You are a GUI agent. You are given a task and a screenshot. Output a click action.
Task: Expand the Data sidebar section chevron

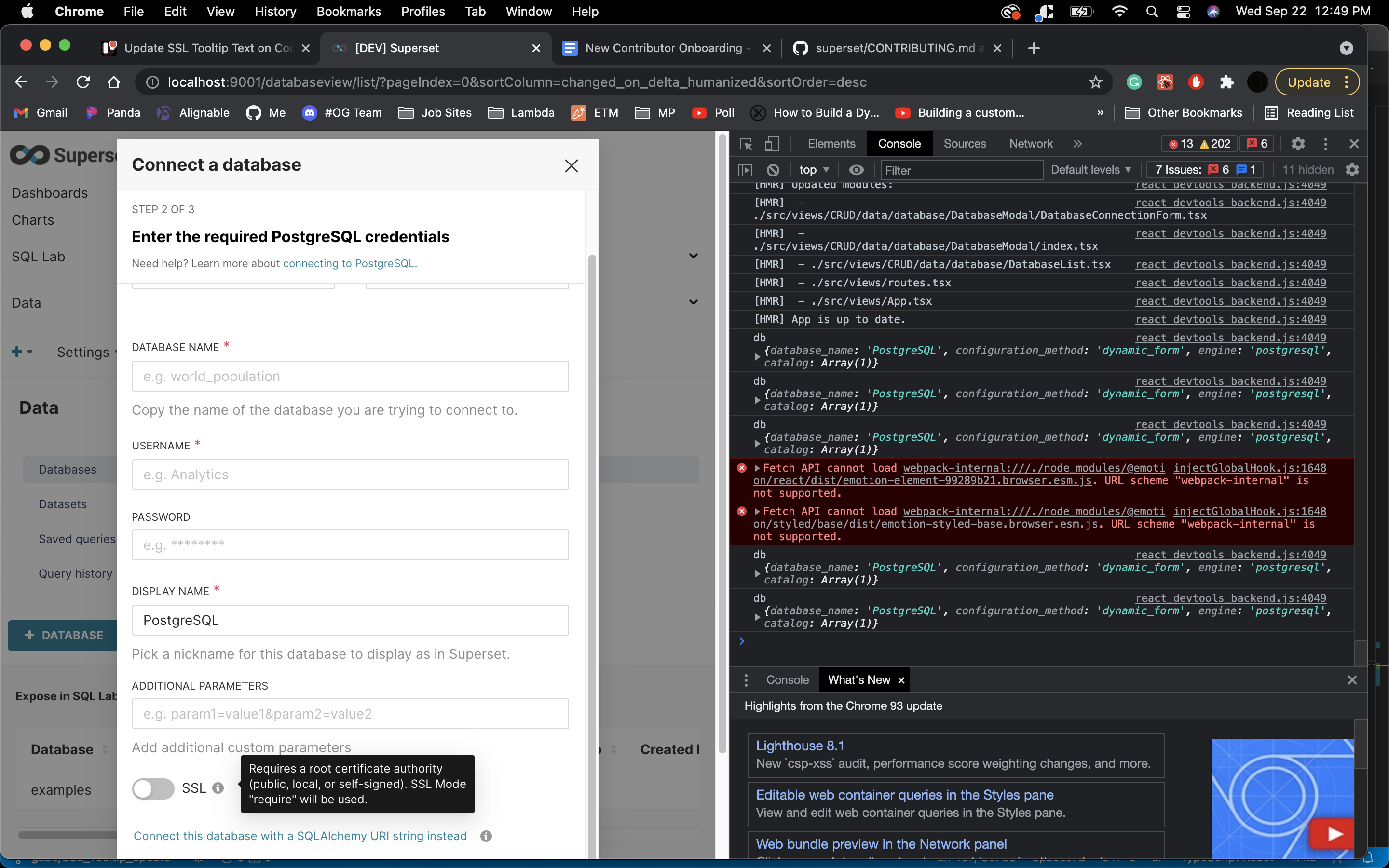[x=694, y=302]
